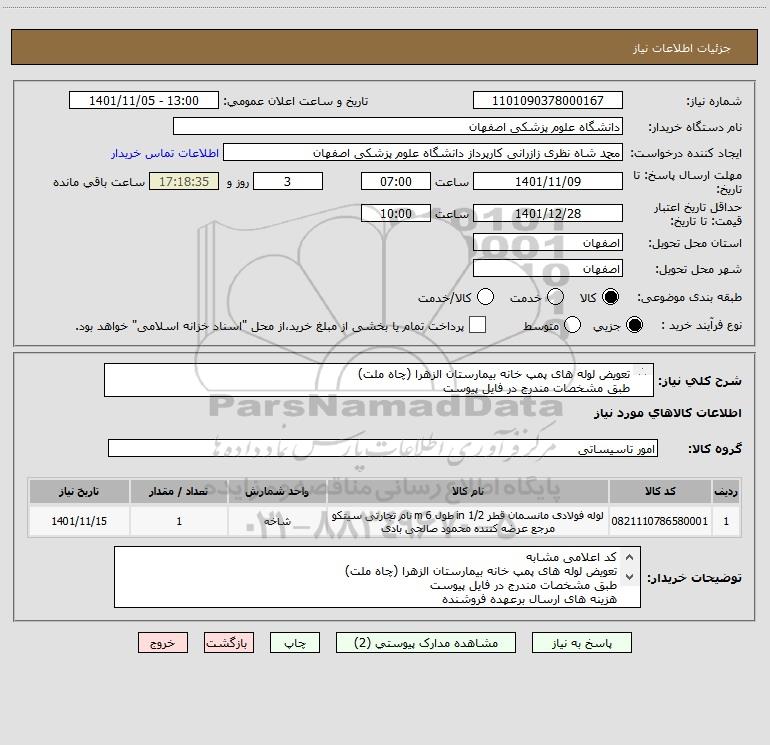Click product code 0821110786580001 cell

[660, 521]
